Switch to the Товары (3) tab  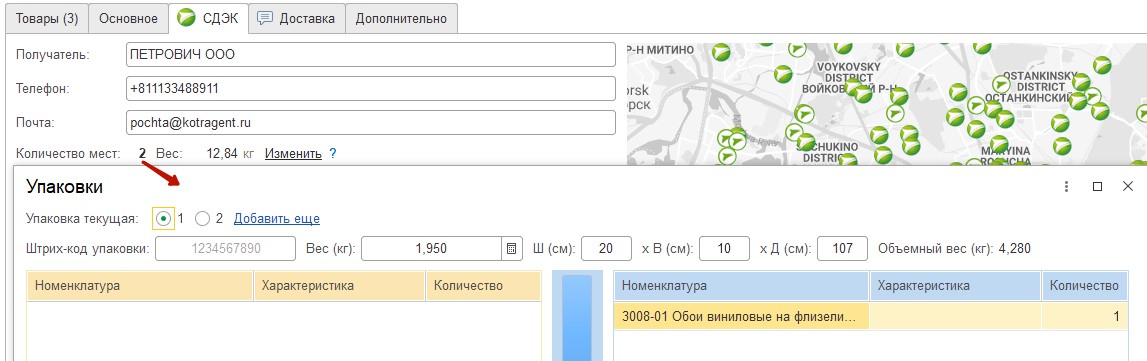[x=47, y=18]
